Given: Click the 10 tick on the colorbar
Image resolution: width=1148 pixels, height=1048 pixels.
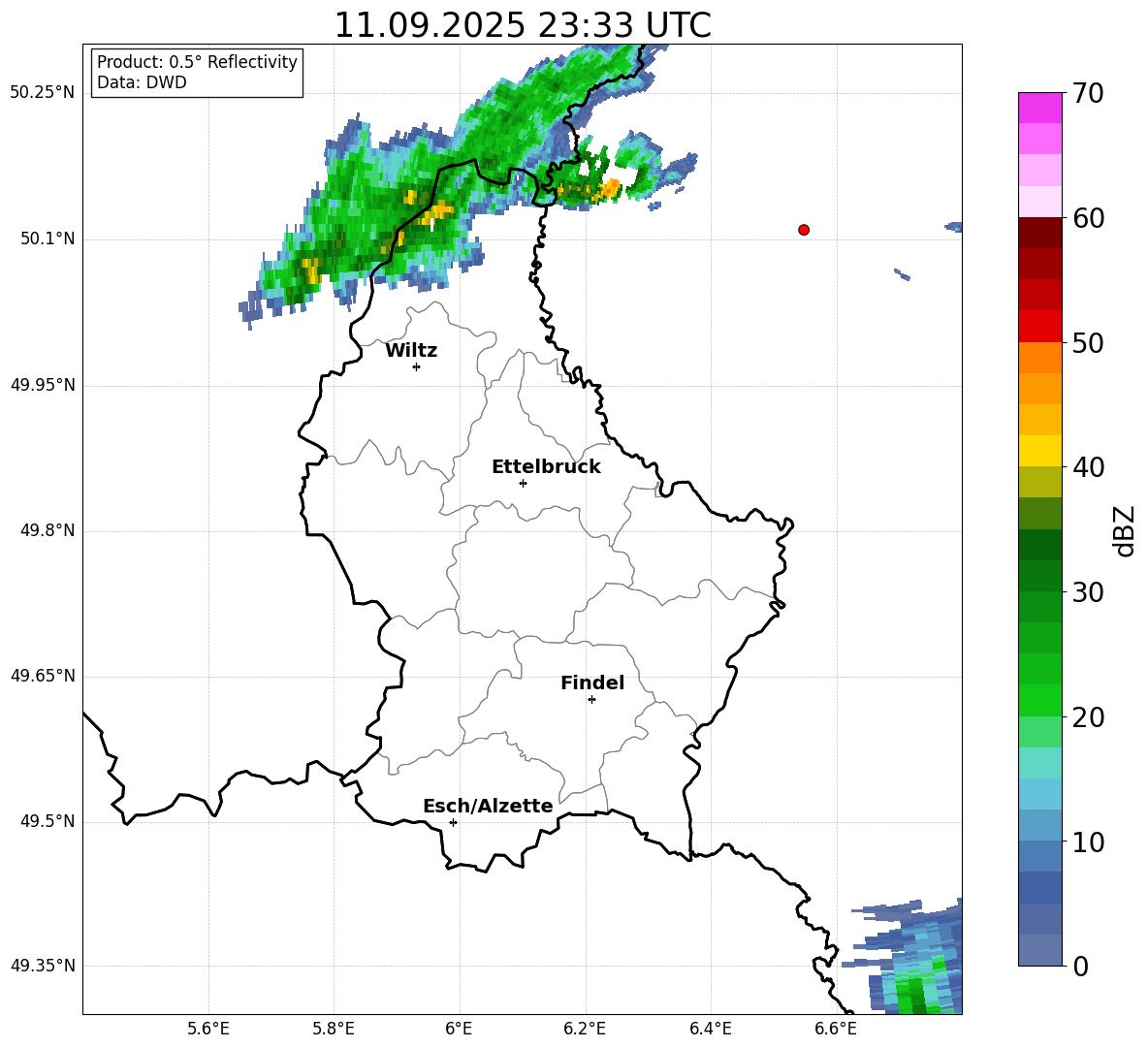Looking at the screenshot, I should [x=1088, y=842].
